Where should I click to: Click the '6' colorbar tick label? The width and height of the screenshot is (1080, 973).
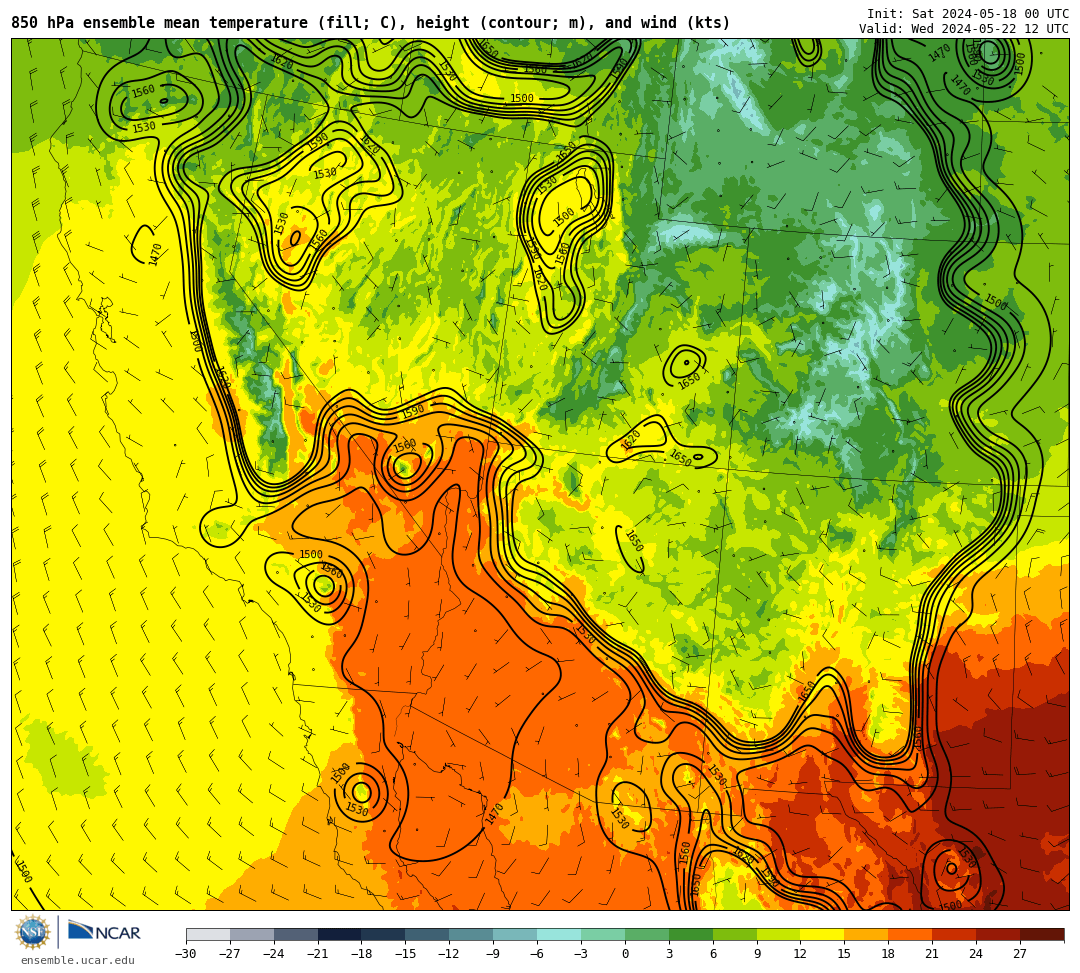(x=713, y=954)
